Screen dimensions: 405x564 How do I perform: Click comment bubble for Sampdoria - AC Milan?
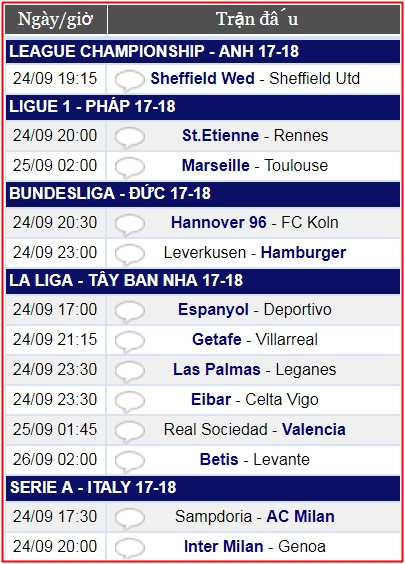(129, 518)
